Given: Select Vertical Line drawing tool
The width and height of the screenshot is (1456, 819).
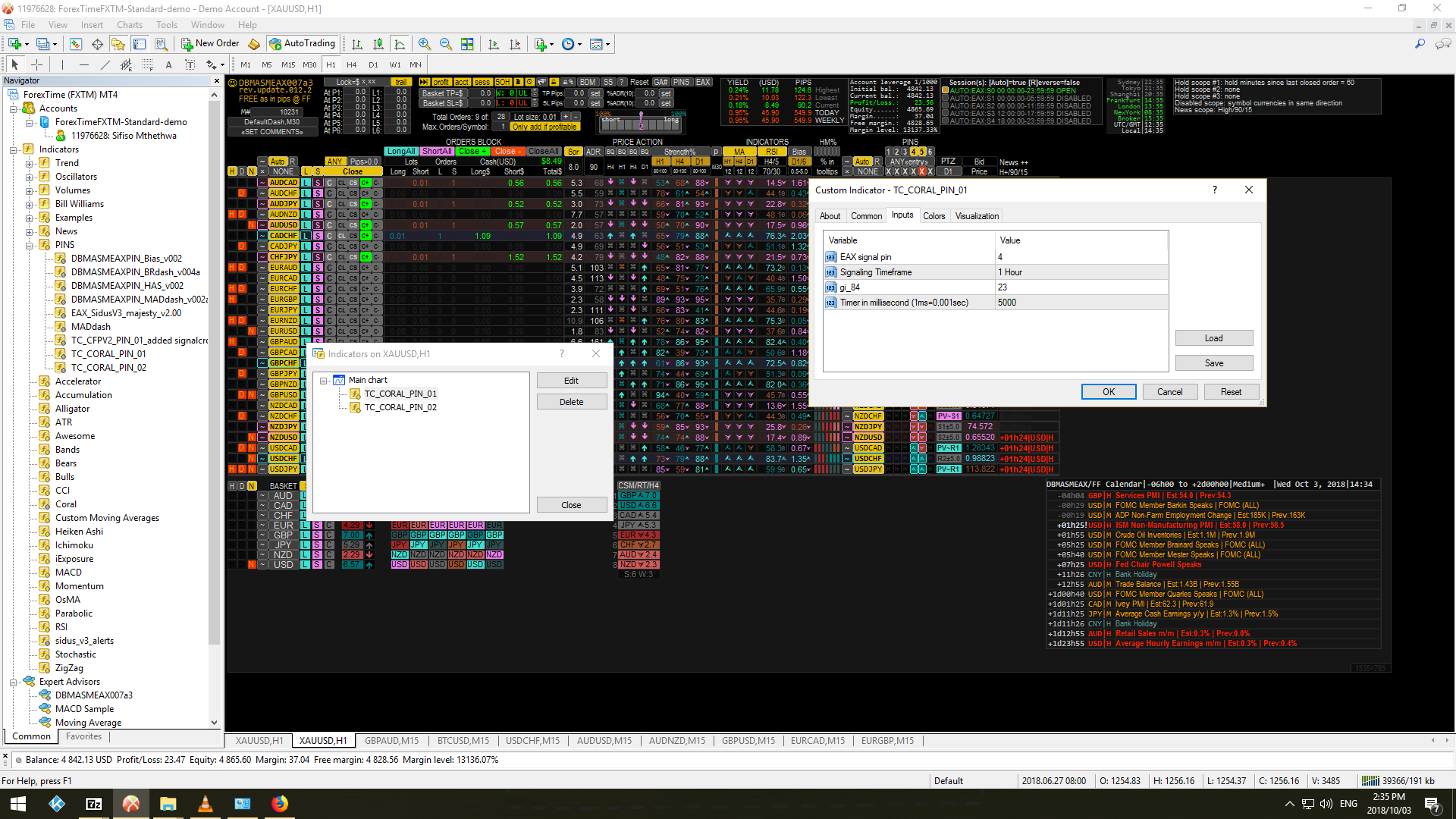Looking at the screenshot, I should (x=62, y=65).
